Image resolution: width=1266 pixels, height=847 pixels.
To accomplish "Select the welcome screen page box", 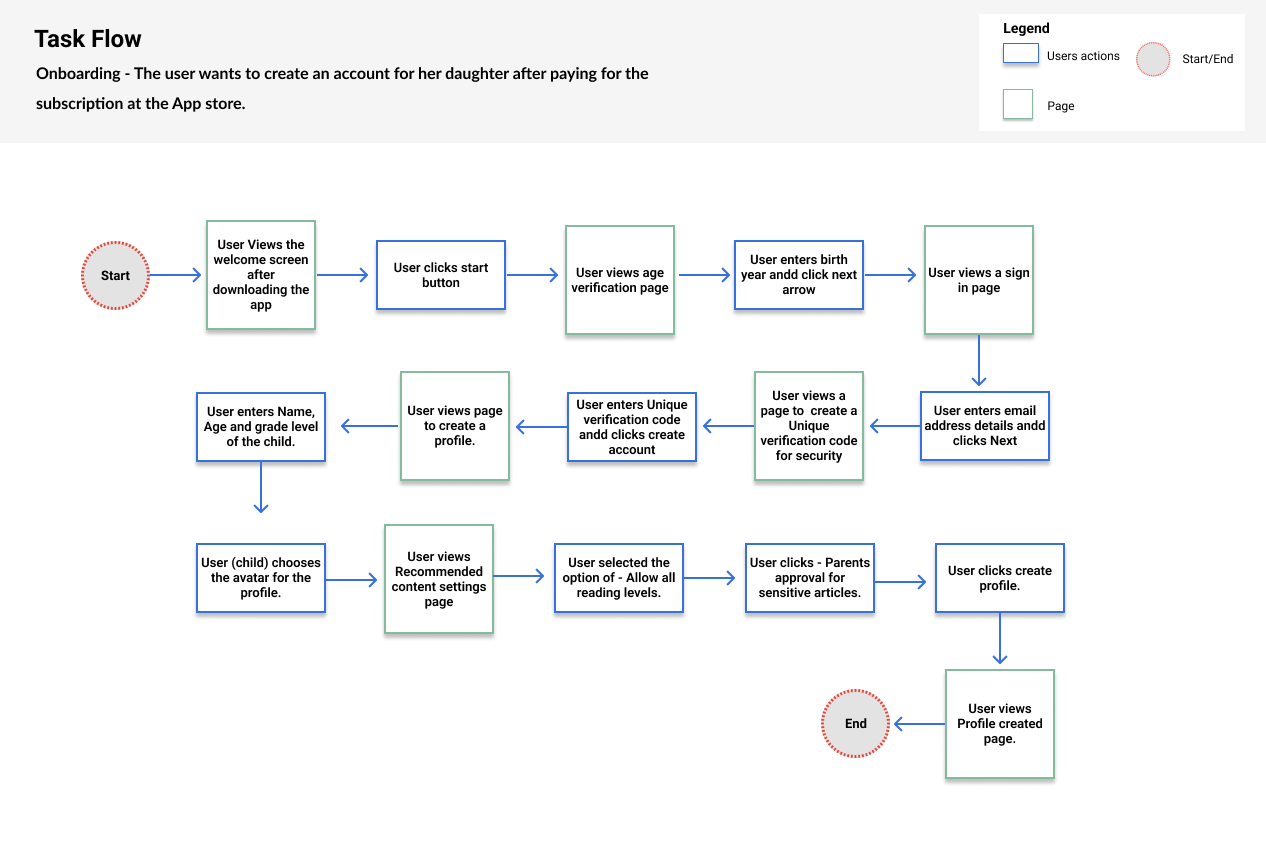I will (261, 275).
